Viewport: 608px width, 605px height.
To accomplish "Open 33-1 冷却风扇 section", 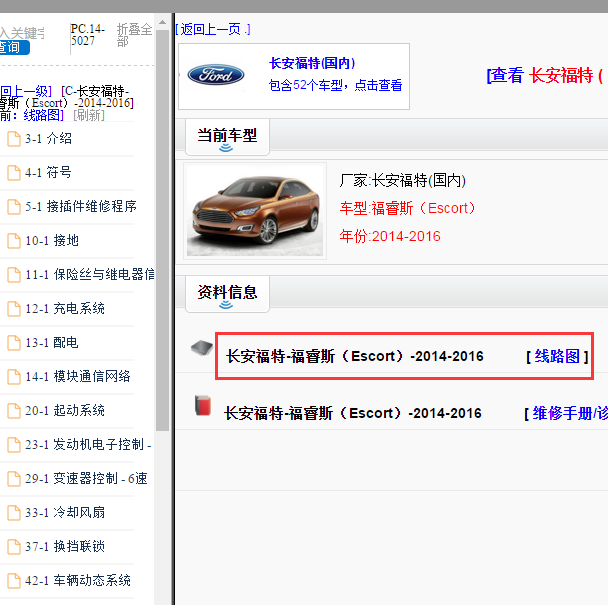I will (x=65, y=513).
